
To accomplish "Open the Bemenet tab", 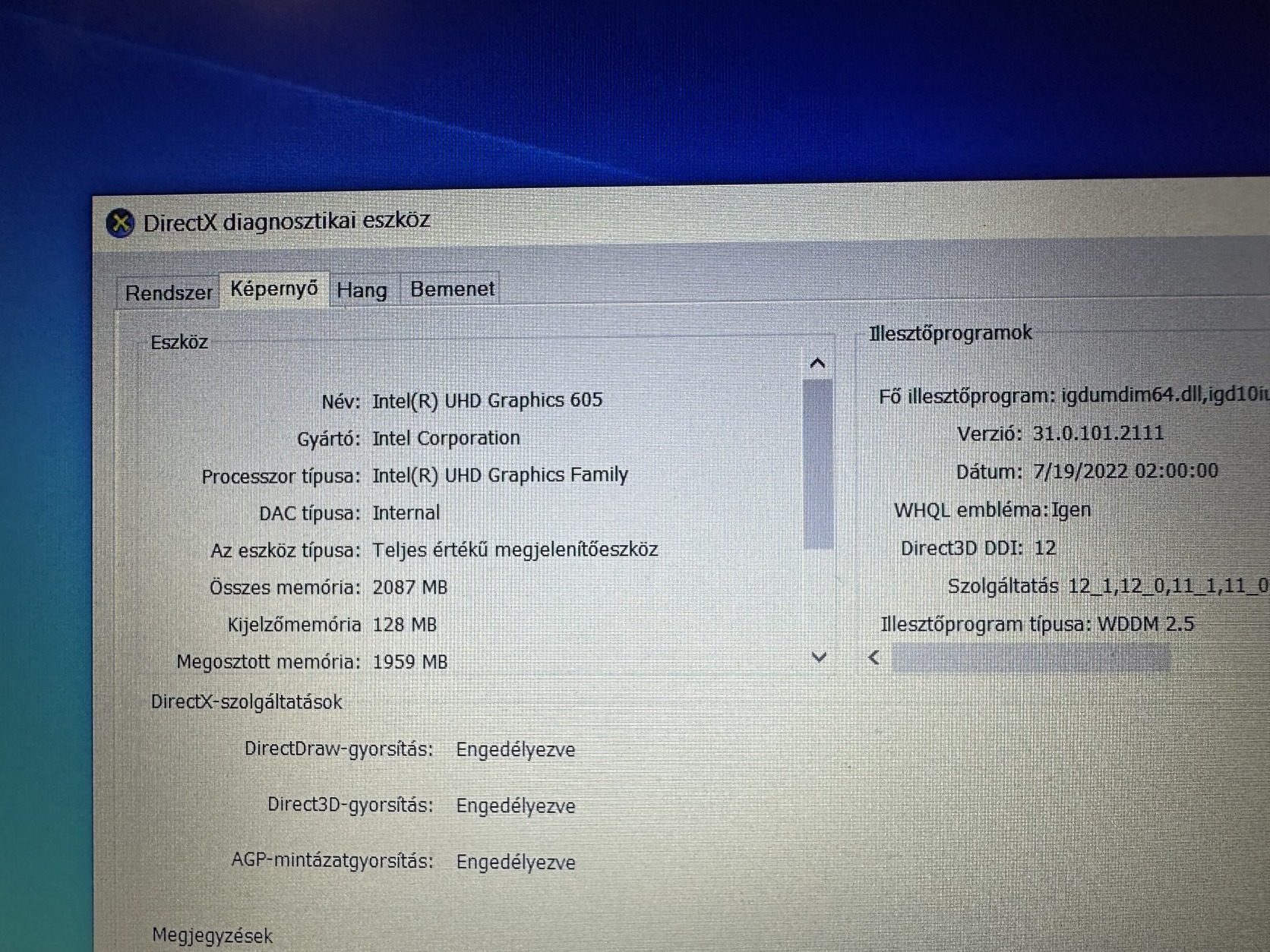I will (452, 288).
